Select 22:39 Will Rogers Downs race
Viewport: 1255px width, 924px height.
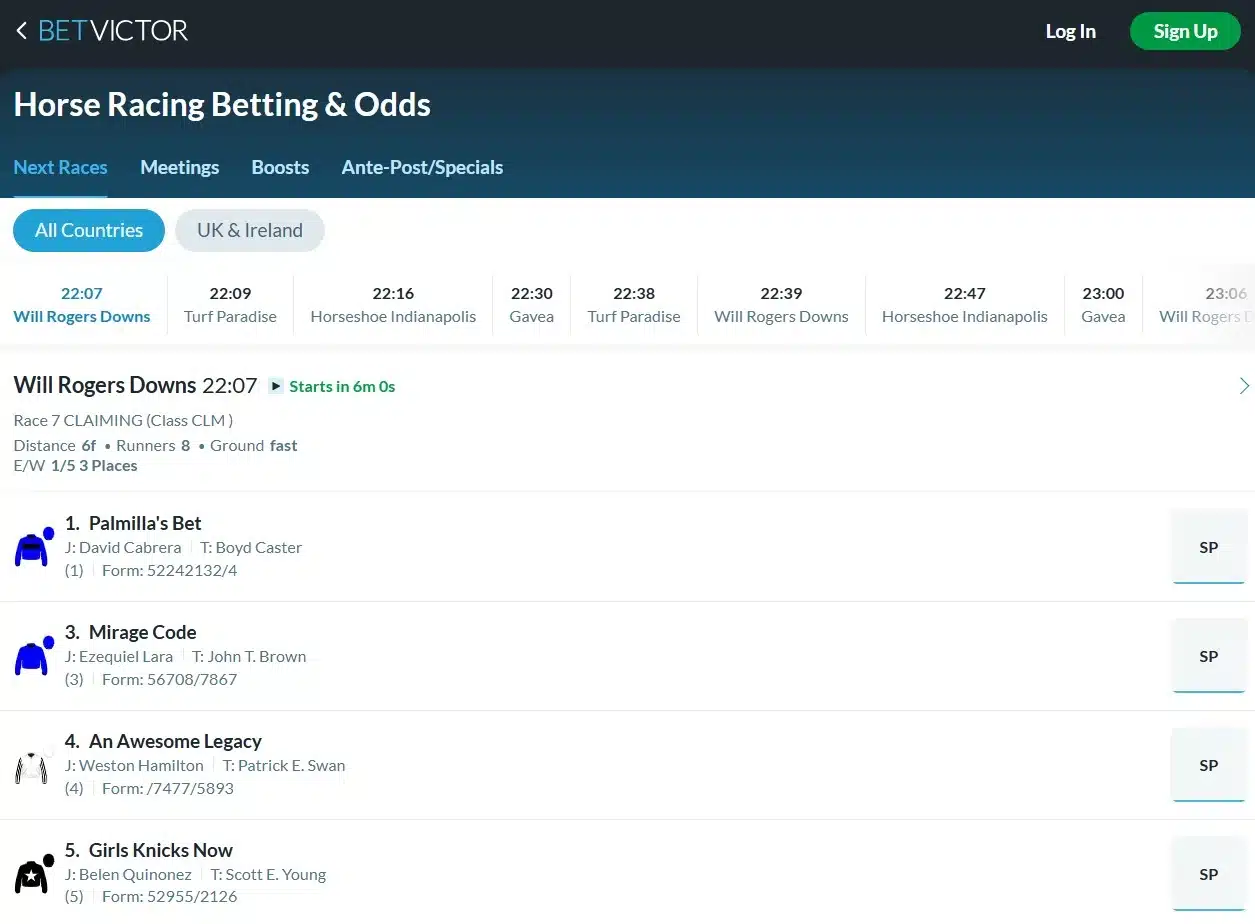point(781,305)
